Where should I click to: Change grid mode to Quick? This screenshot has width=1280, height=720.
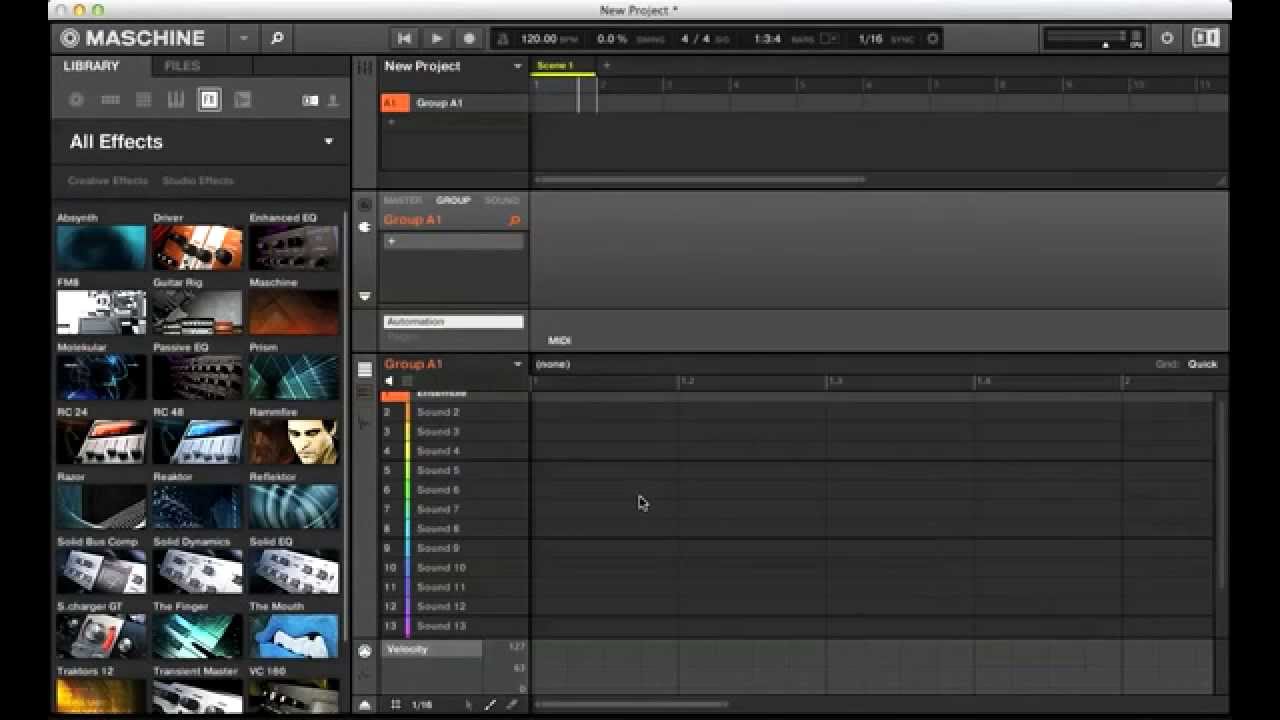coord(1202,364)
